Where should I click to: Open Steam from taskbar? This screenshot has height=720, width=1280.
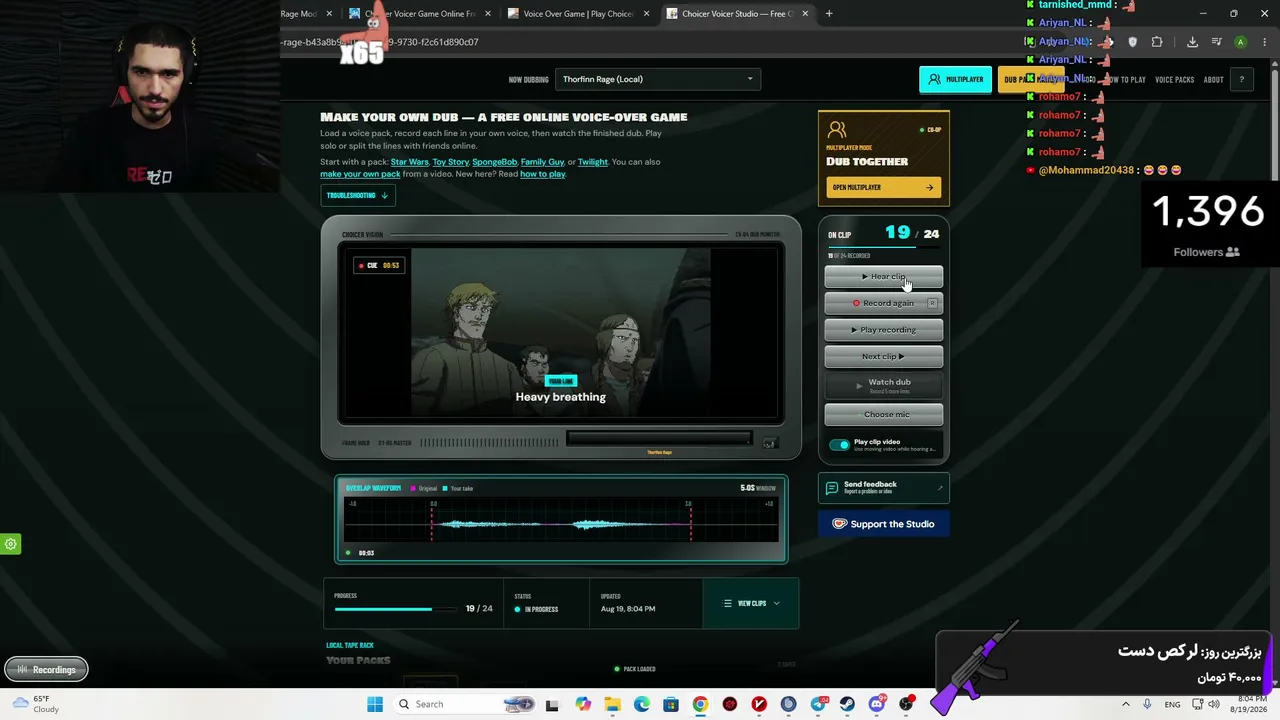[847, 704]
